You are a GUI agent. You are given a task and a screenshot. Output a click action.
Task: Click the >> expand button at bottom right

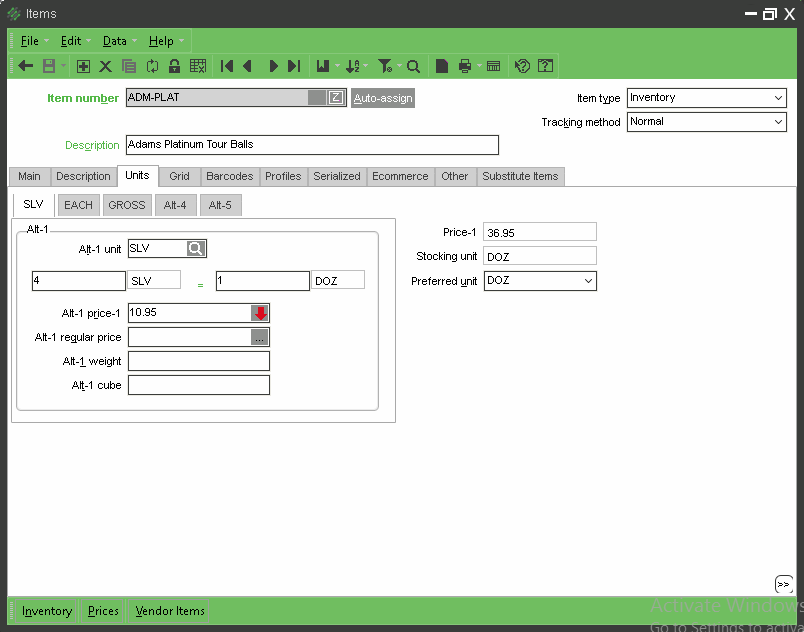click(x=783, y=584)
